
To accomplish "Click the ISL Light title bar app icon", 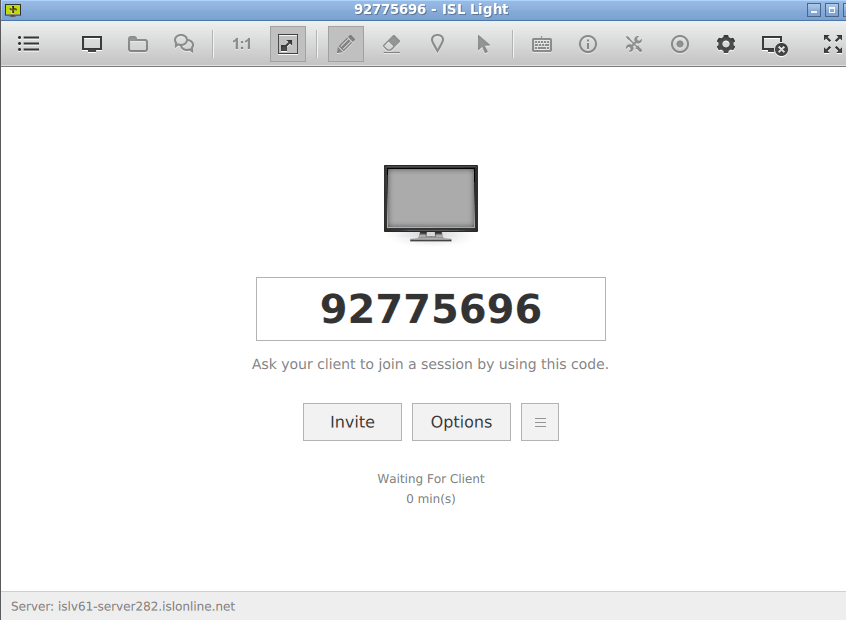I will [x=13, y=10].
